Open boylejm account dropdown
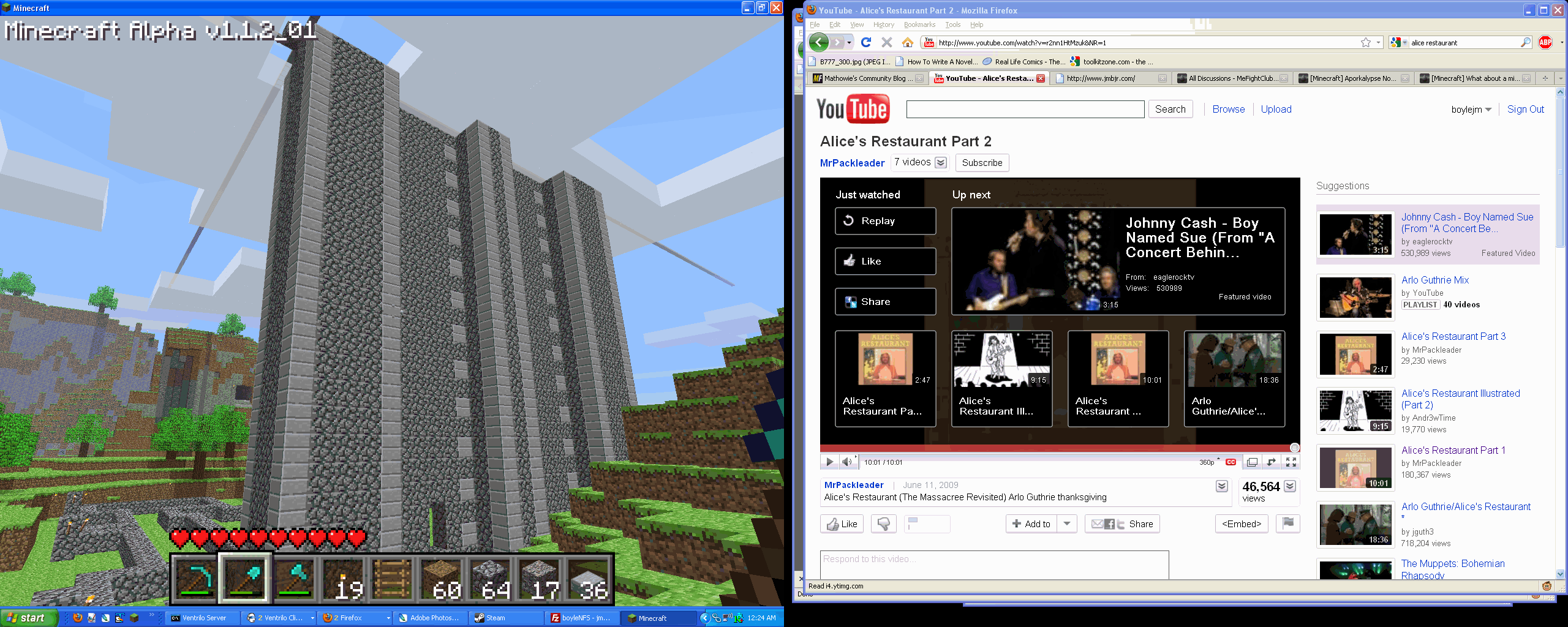This screenshot has height=627, width=1568. 1471,110
